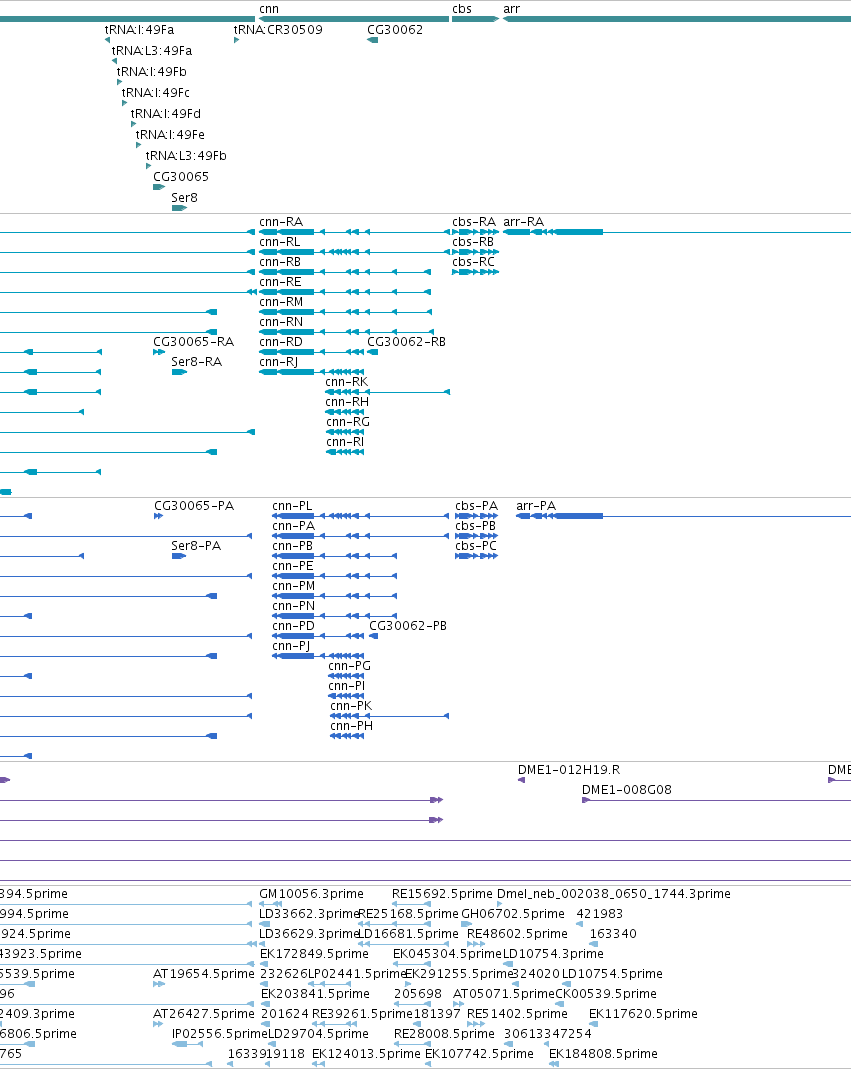Select the cbs-RB transcript

(473, 242)
